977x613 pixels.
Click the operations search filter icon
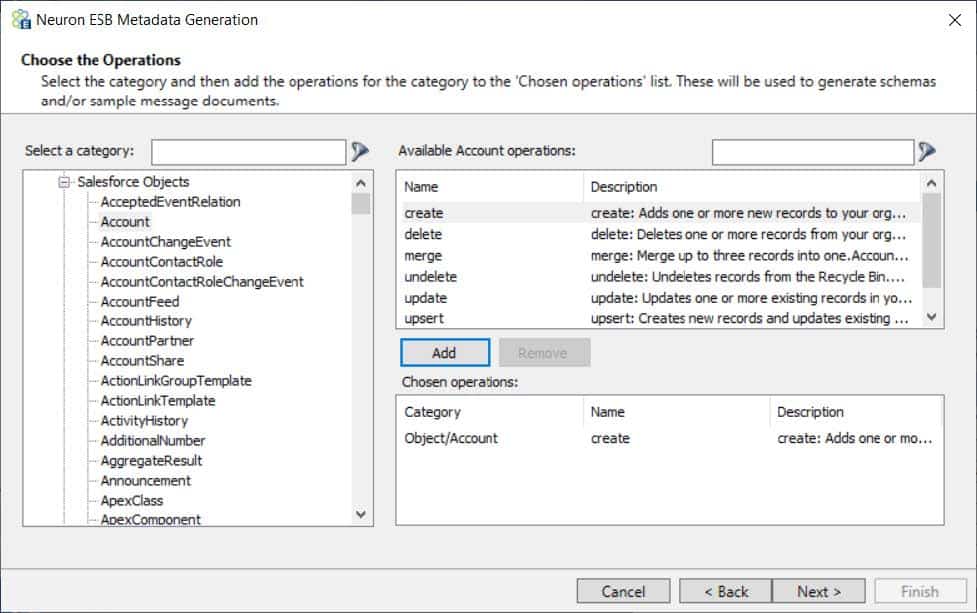tap(927, 151)
